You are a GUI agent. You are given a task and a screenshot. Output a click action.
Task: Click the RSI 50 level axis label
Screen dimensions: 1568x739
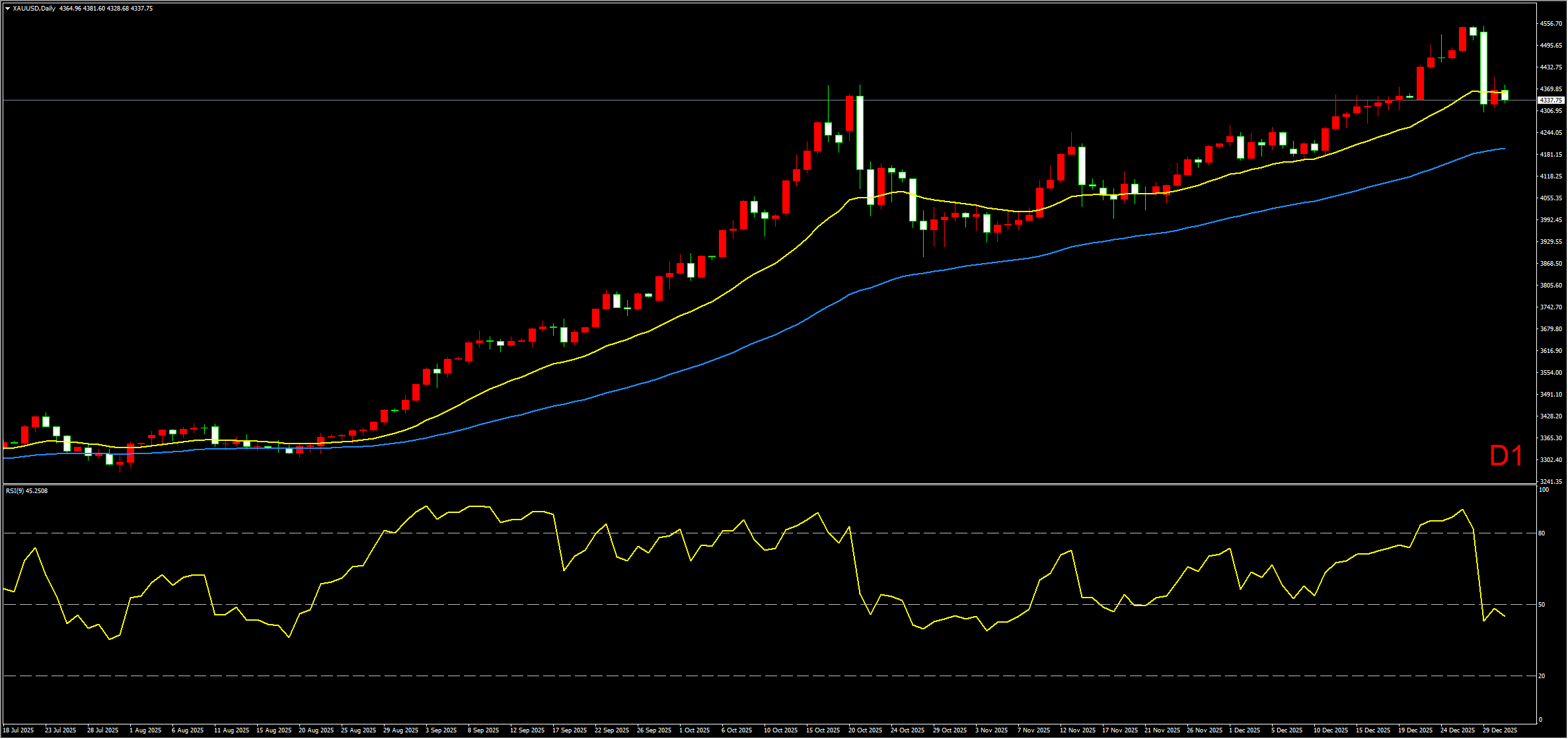coord(1542,605)
